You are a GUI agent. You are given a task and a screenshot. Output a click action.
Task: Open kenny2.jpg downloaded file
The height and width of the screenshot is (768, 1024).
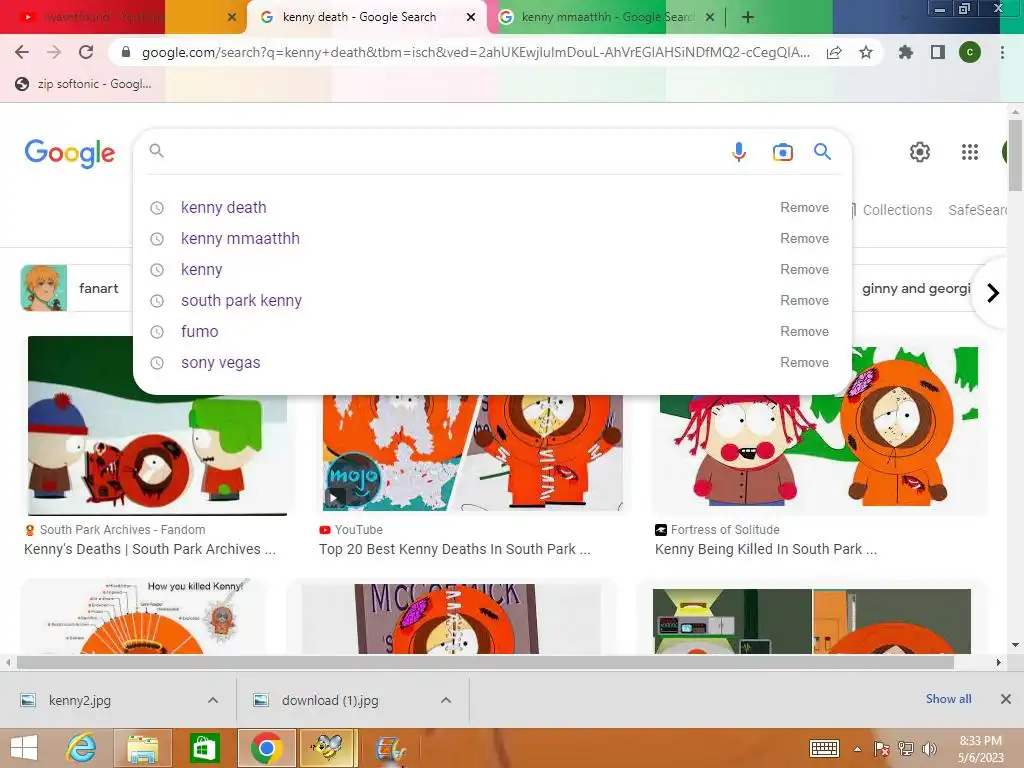pos(80,700)
